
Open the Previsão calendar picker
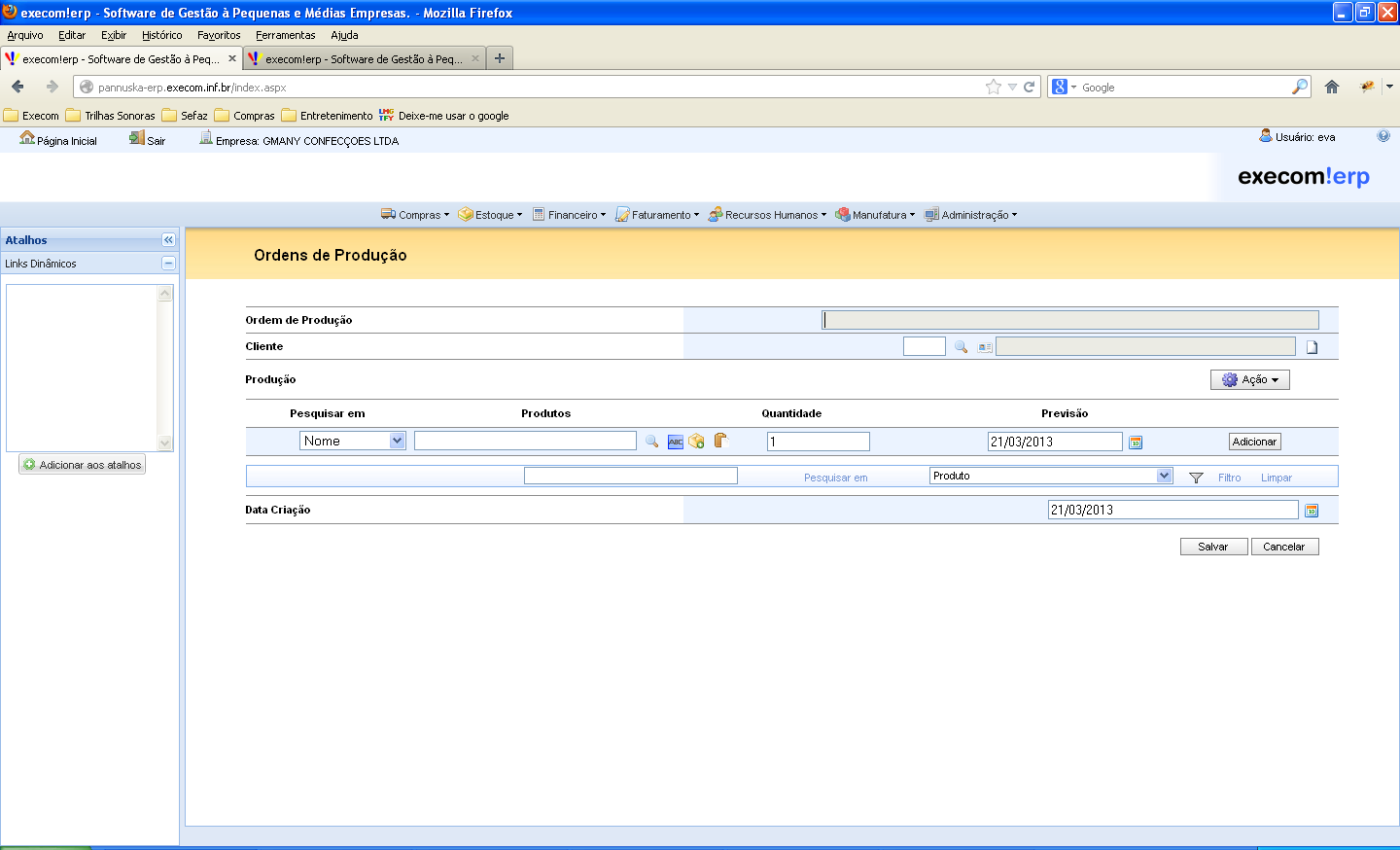point(1136,443)
